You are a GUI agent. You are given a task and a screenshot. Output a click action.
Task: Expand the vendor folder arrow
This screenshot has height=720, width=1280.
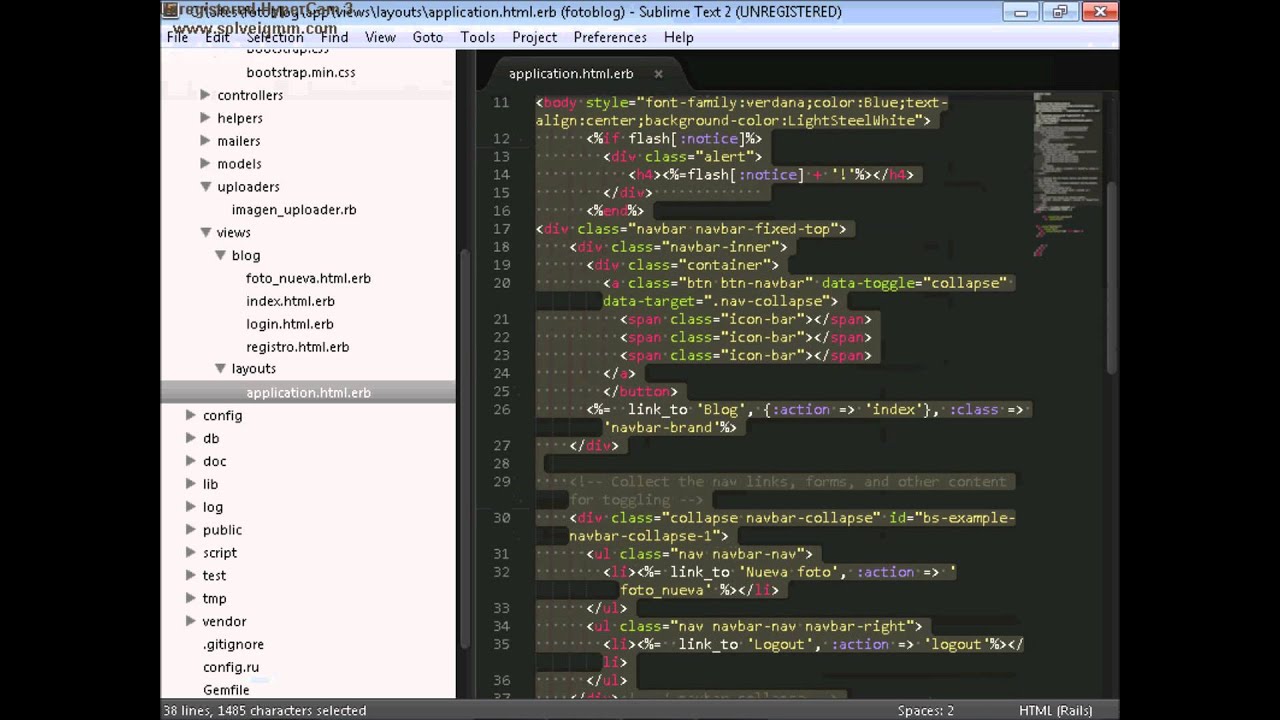pyautogui.click(x=190, y=621)
